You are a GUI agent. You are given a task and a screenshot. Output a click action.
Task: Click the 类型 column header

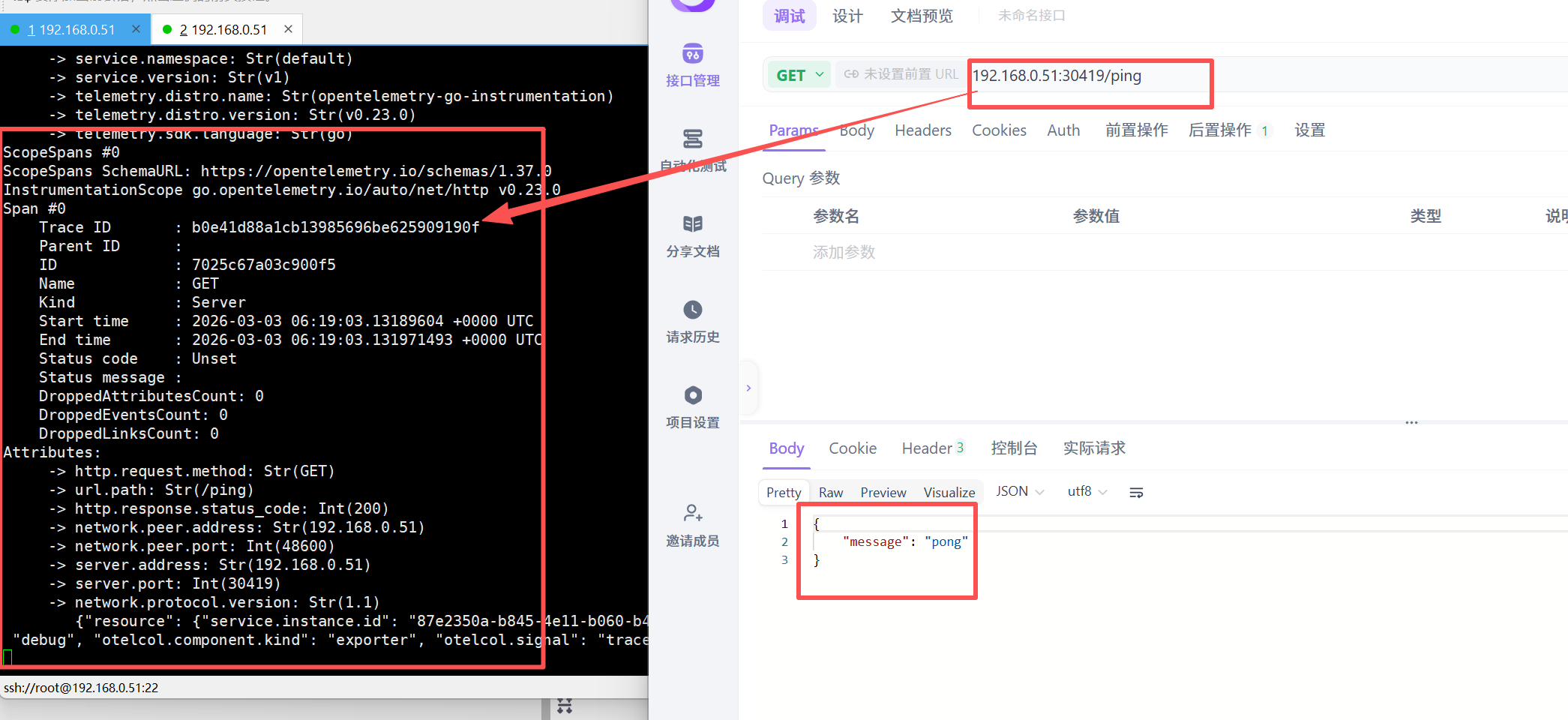coord(1426,216)
